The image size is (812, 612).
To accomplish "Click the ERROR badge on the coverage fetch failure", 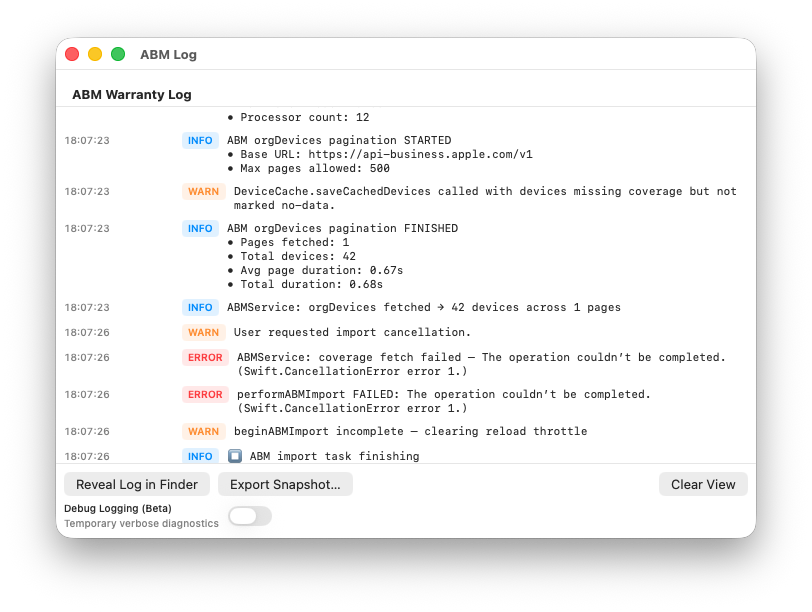I will (205, 357).
